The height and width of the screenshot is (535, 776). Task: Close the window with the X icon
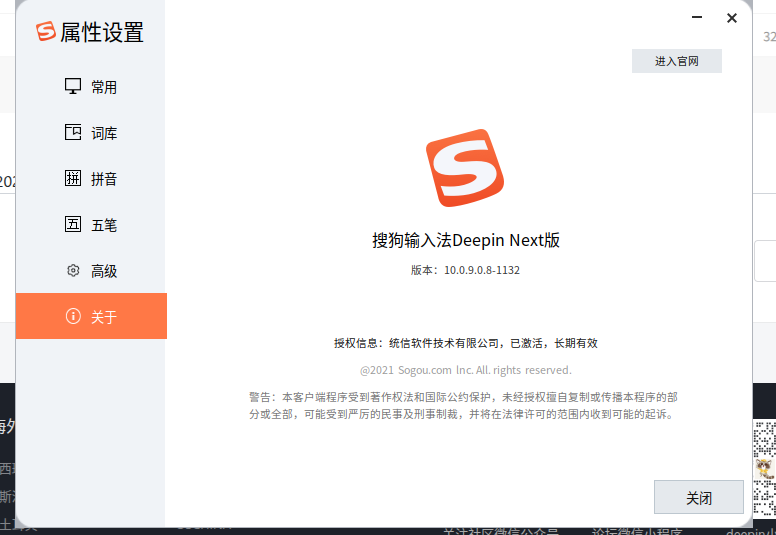(x=731, y=18)
